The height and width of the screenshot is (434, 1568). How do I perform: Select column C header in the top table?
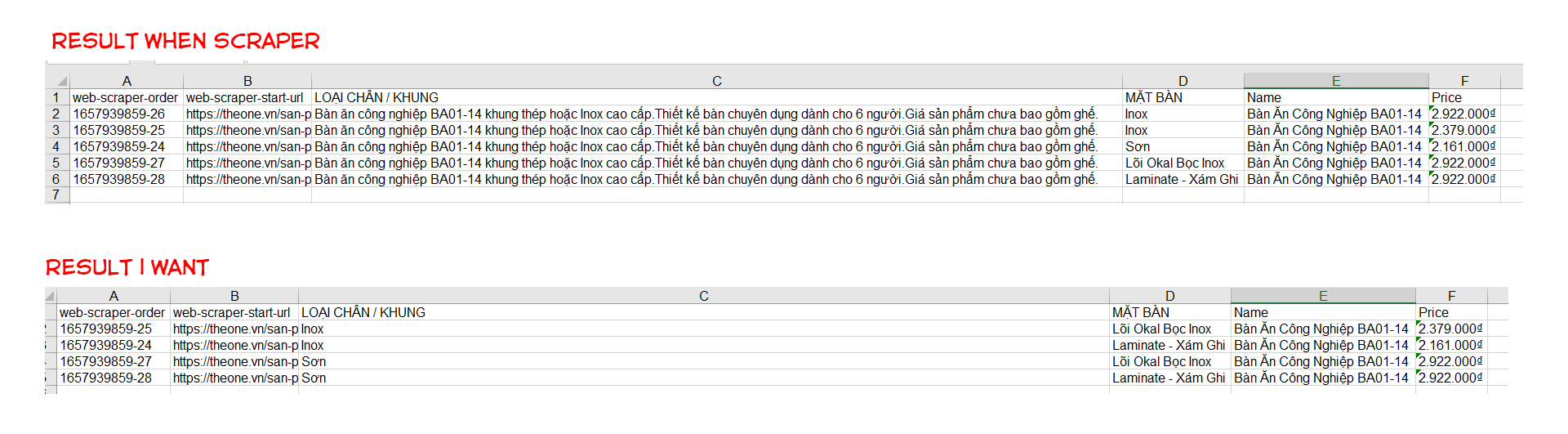click(x=716, y=81)
